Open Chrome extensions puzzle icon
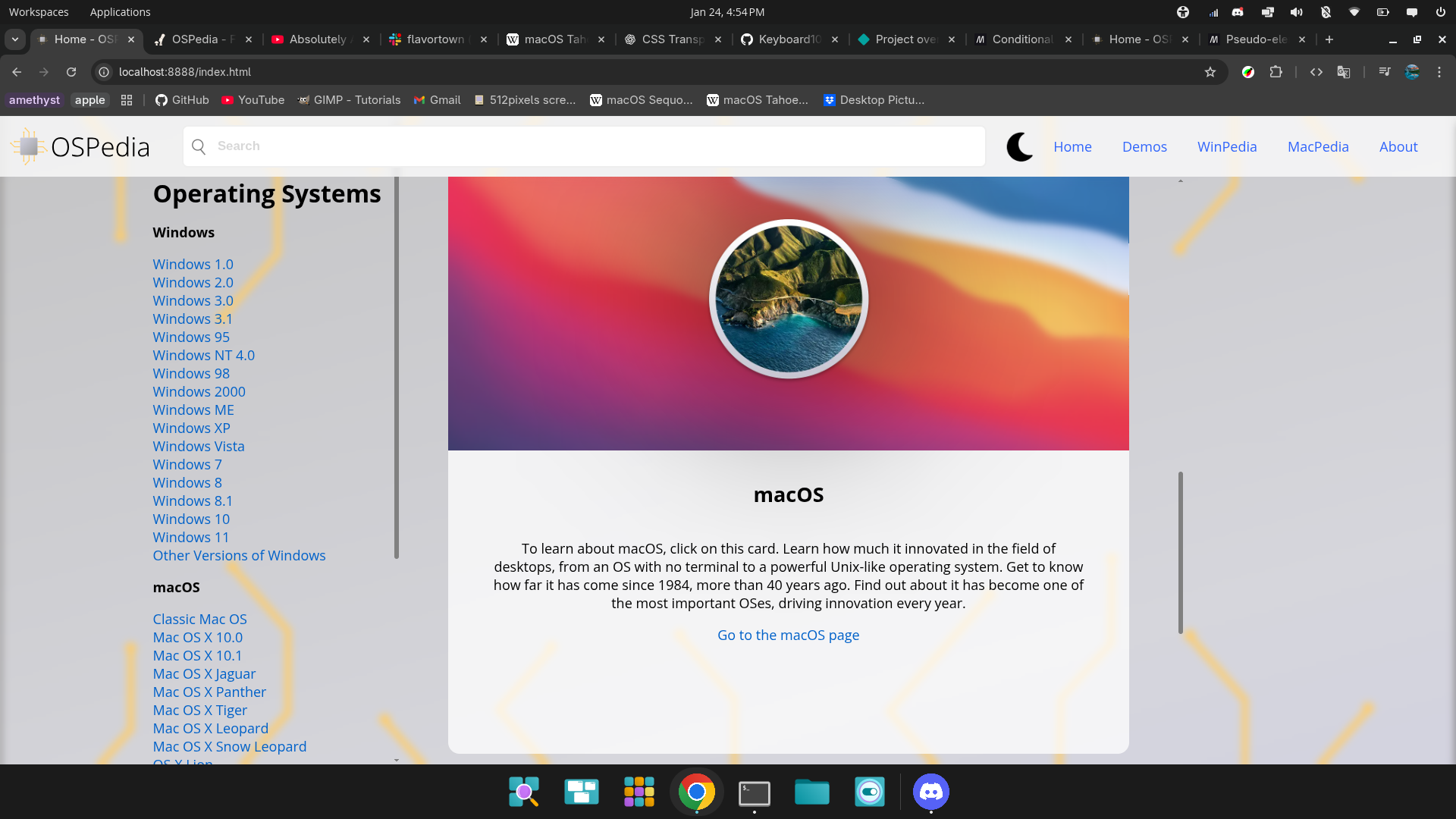The image size is (1456, 819). pos(1276,72)
